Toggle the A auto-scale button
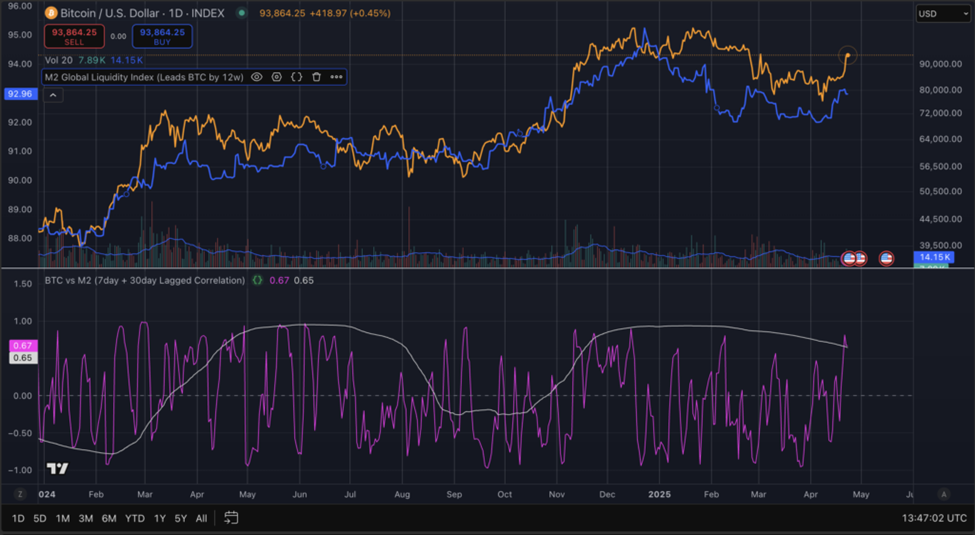The width and height of the screenshot is (975, 535). (944, 495)
